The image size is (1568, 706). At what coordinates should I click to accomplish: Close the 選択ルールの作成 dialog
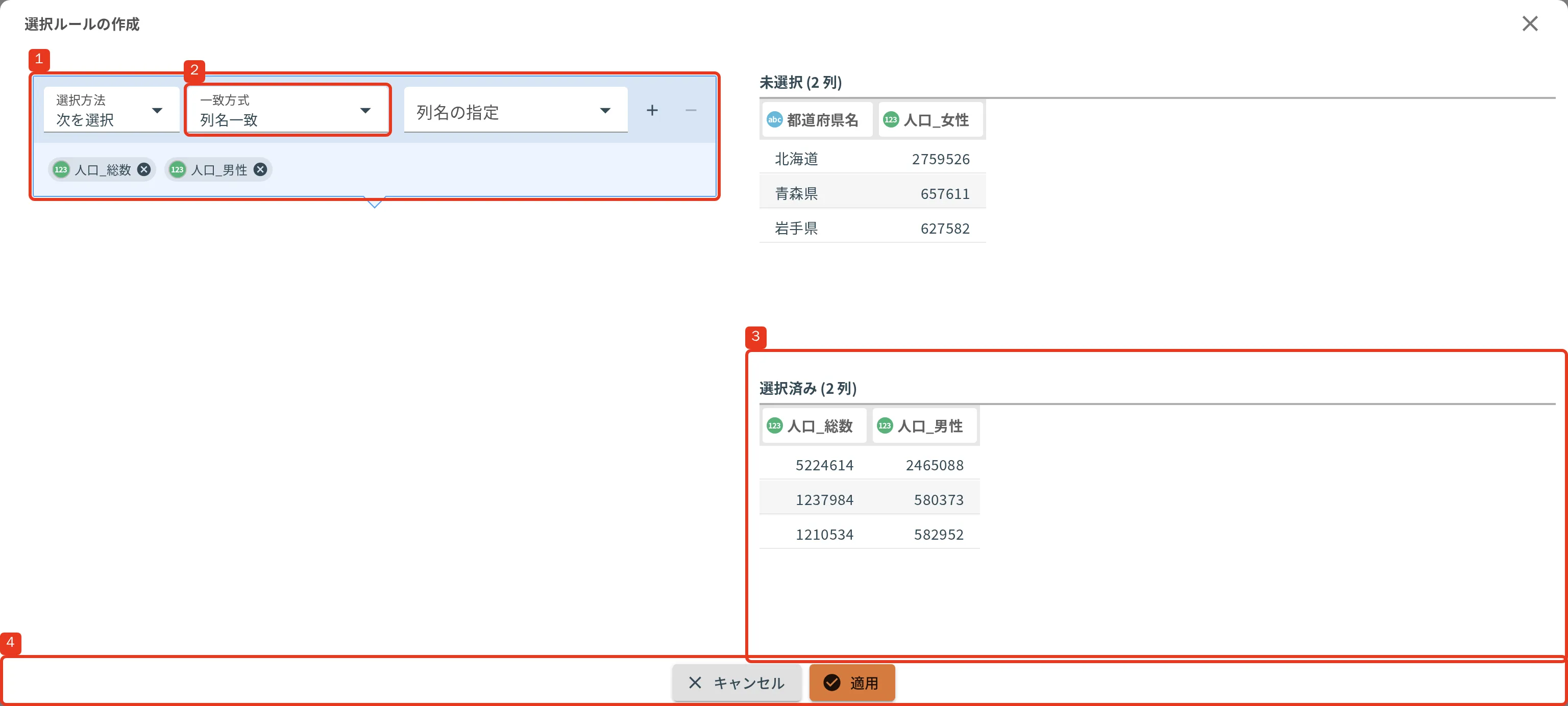(x=1529, y=23)
